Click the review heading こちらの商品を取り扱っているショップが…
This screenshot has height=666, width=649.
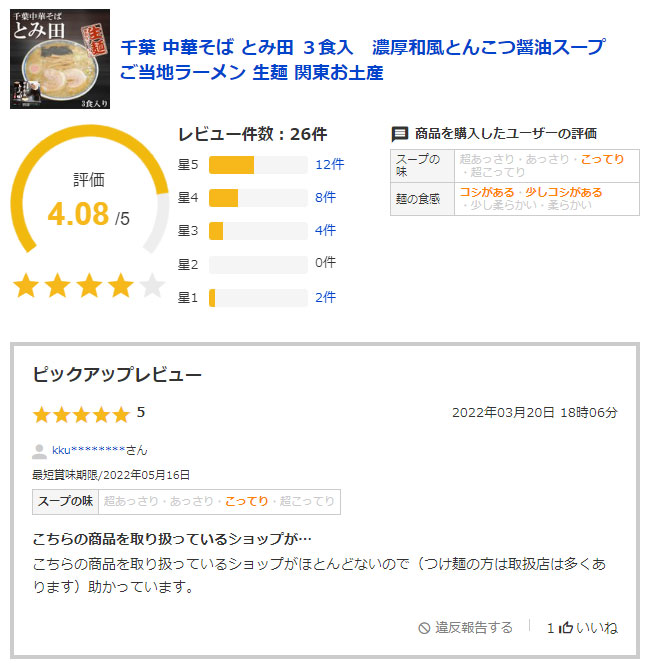pos(172,539)
